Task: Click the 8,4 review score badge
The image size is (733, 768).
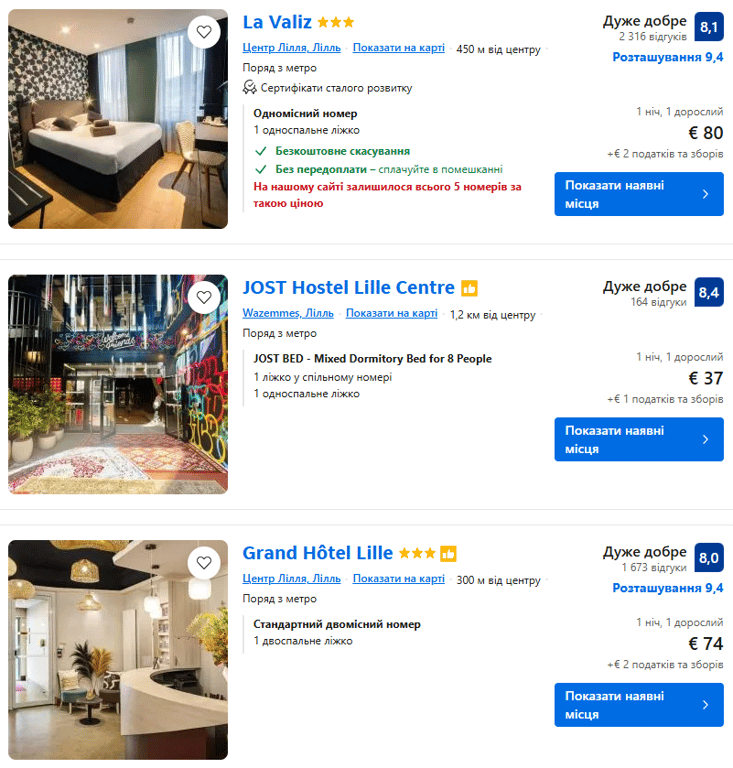Action: (x=709, y=292)
